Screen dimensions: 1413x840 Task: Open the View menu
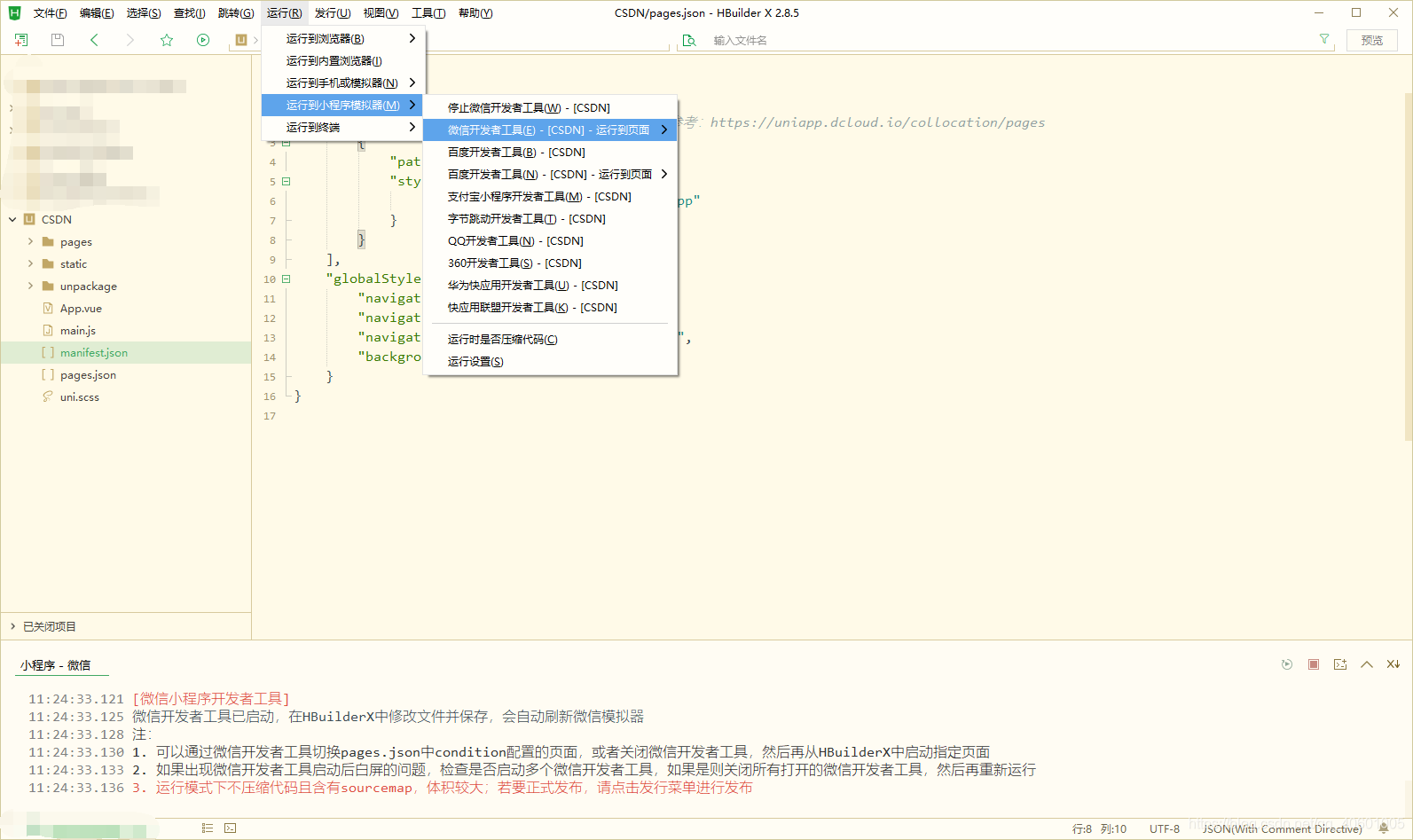tap(381, 13)
